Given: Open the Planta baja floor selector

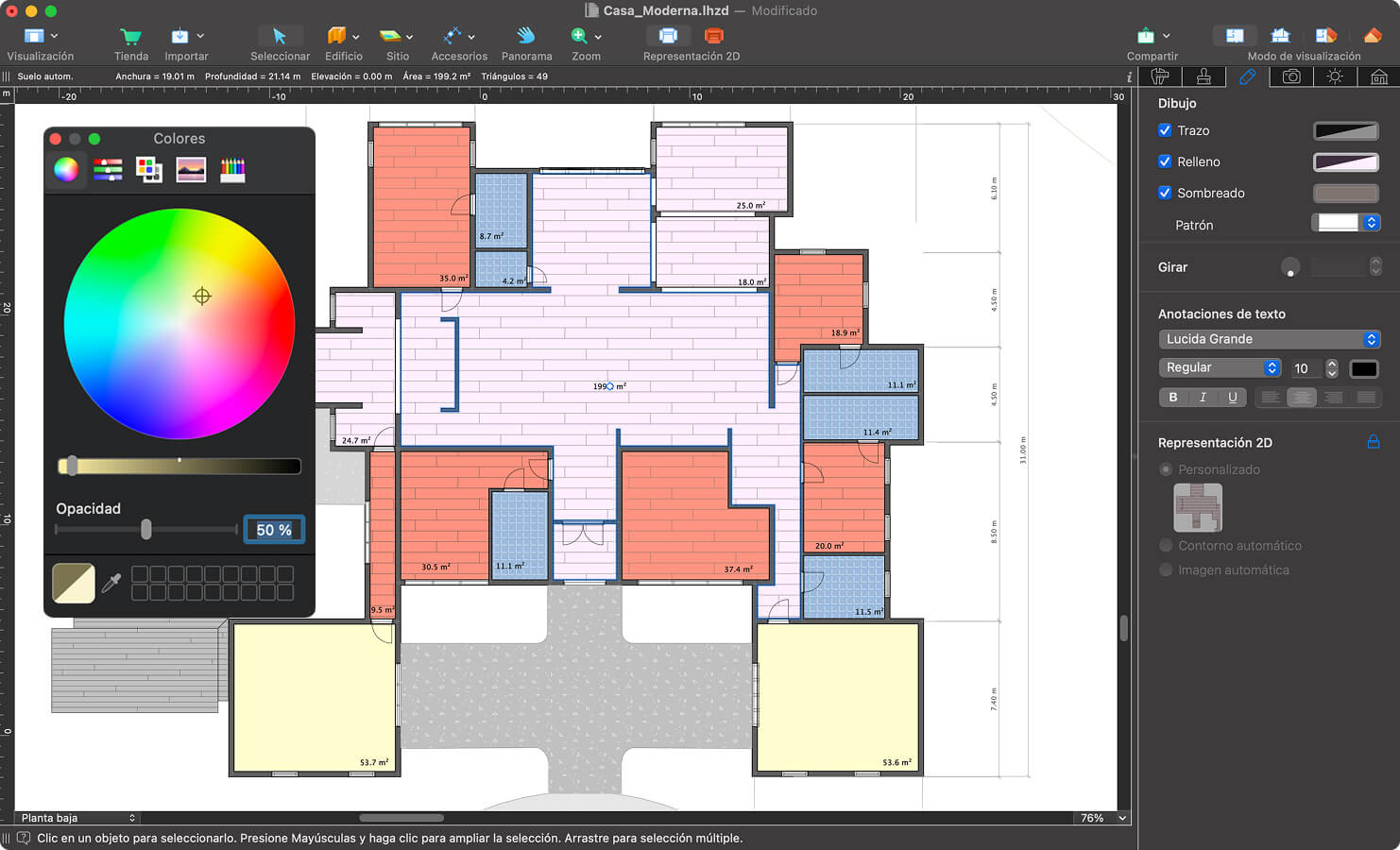Looking at the screenshot, I should (77, 818).
